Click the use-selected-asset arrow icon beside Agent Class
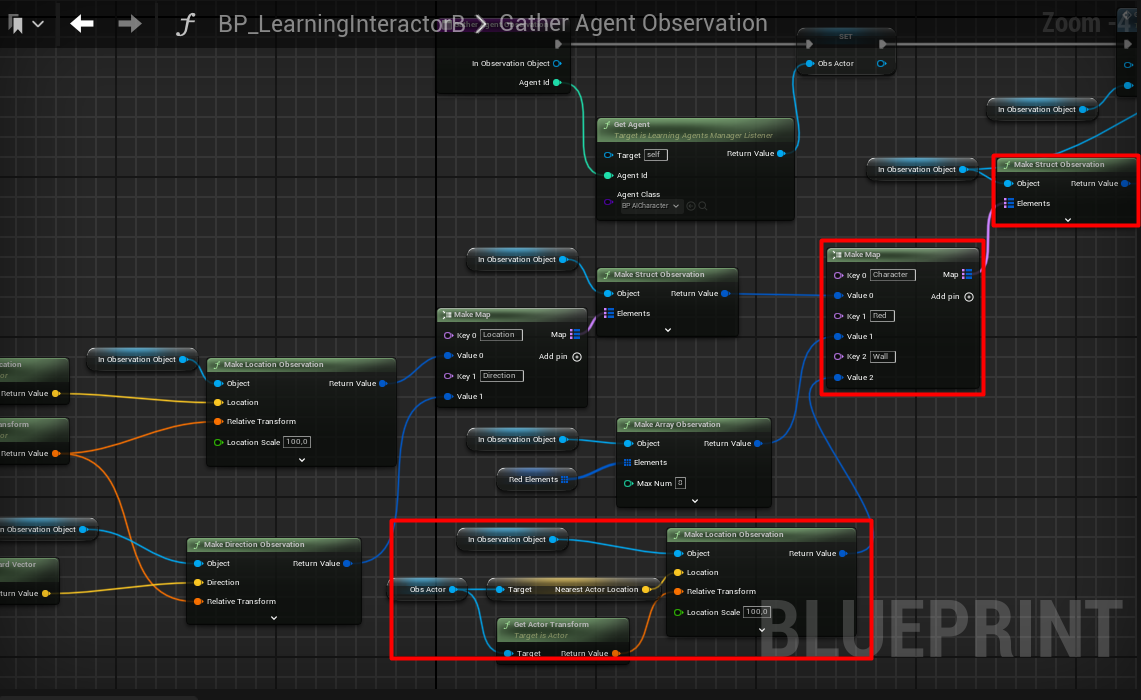 click(x=691, y=206)
